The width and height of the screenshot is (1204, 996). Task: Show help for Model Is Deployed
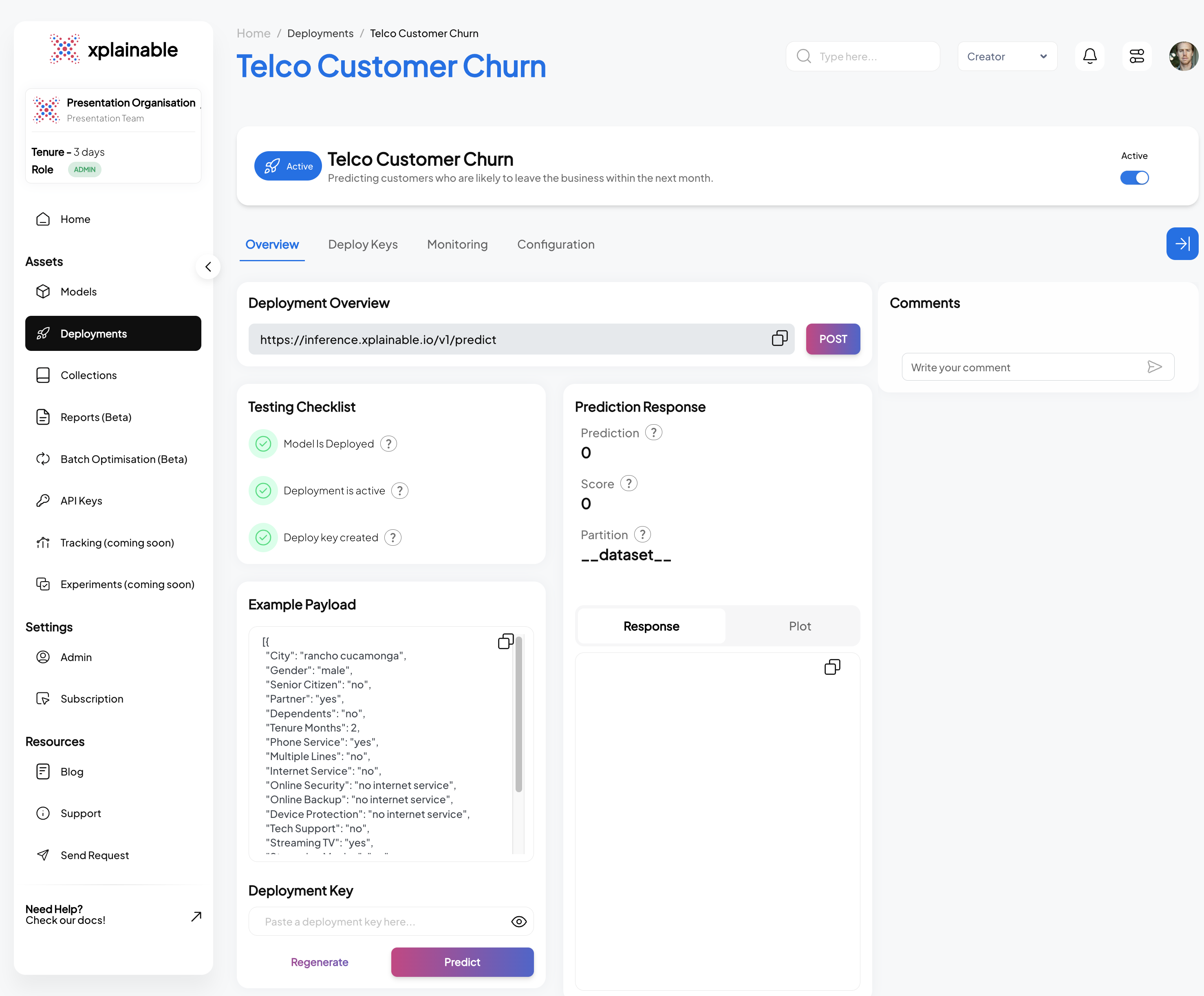click(x=388, y=444)
